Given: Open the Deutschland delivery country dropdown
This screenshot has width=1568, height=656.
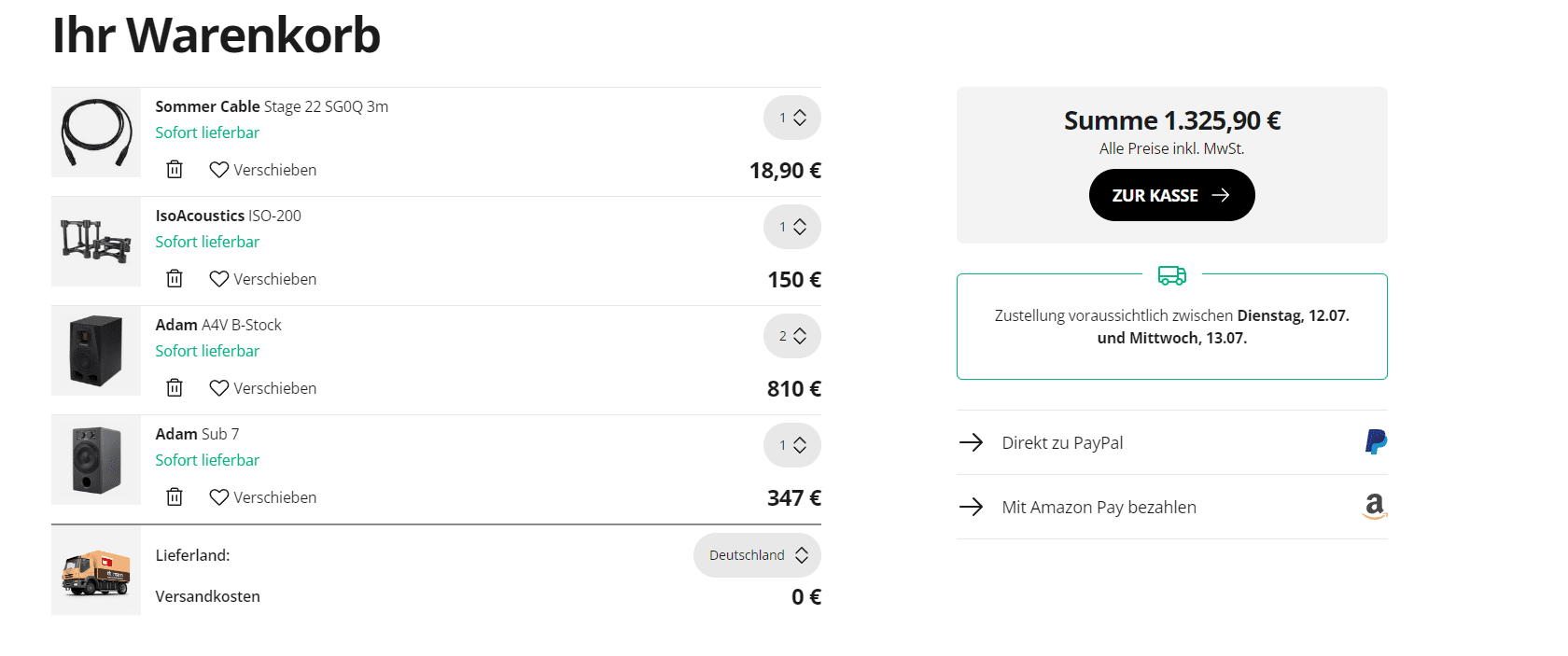Looking at the screenshot, I should tap(757, 555).
